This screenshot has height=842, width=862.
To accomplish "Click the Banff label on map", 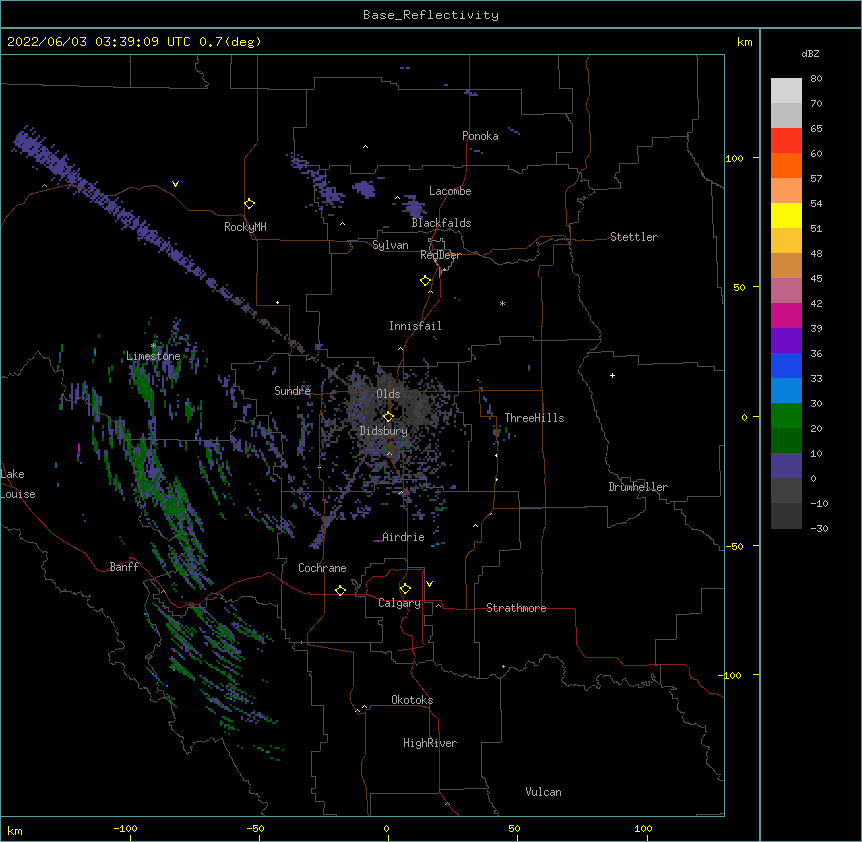I will click(124, 567).
